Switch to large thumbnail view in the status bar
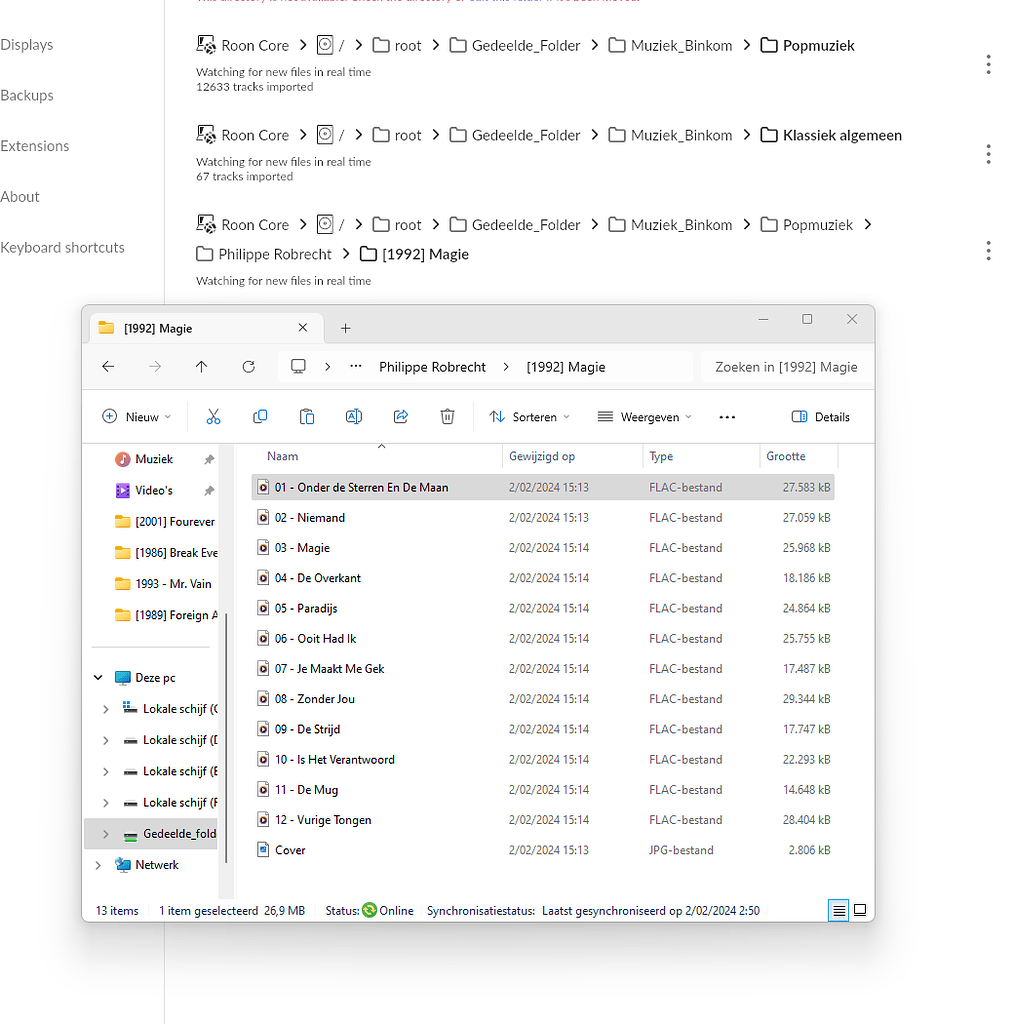The image size is (1014, 1024). coord(859,910)
